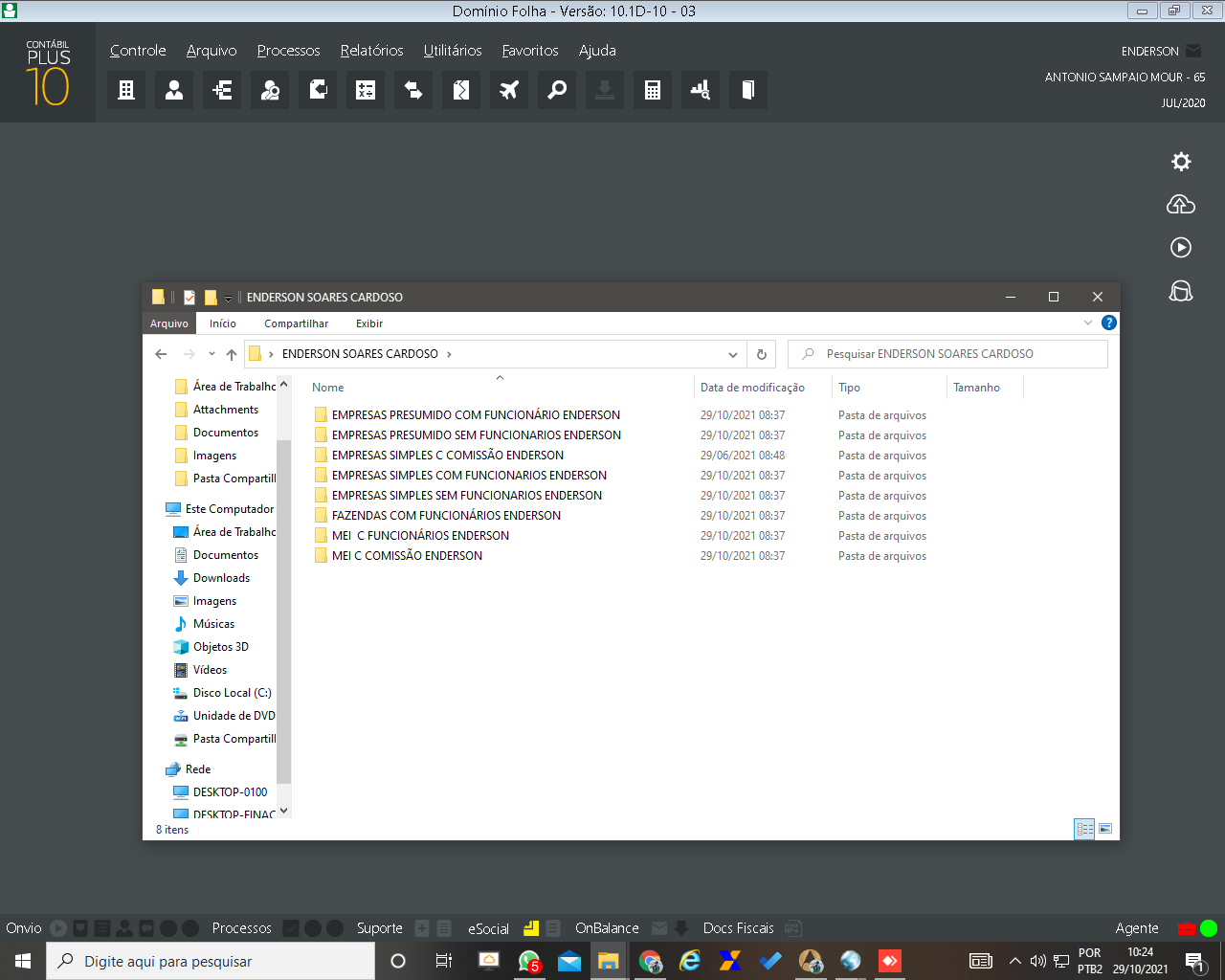1225x980 pixels.
Task: Click the employee search icon with magnifier
Action: tap(270, 90)
